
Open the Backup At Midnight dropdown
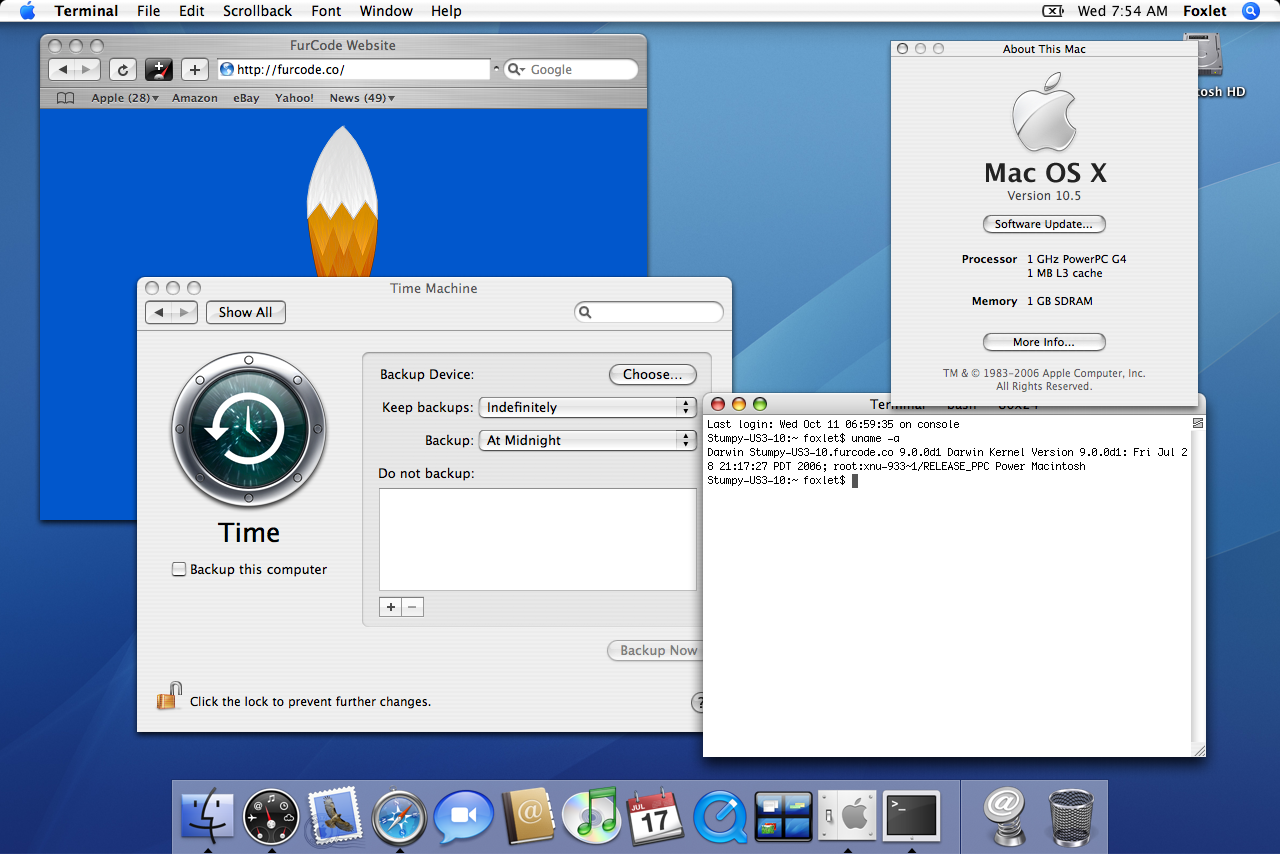tap(587, 440)
